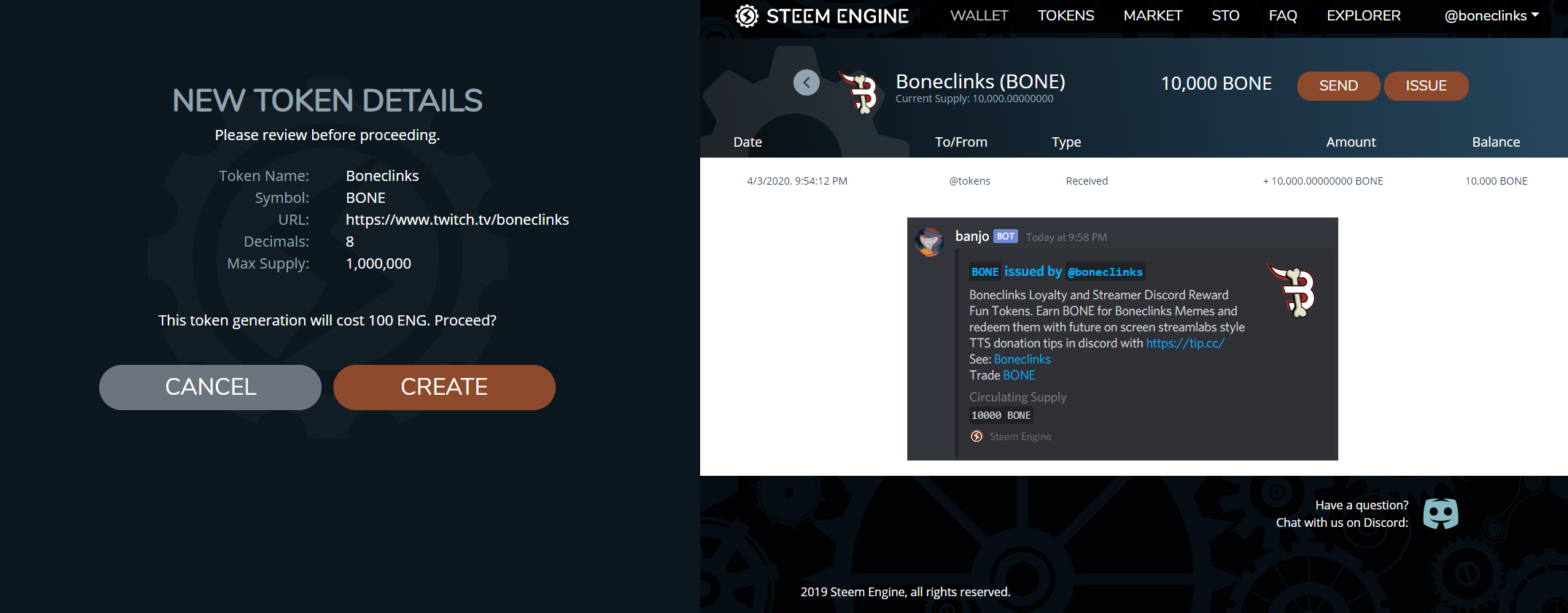Click the CREATE button

point(444,387)
